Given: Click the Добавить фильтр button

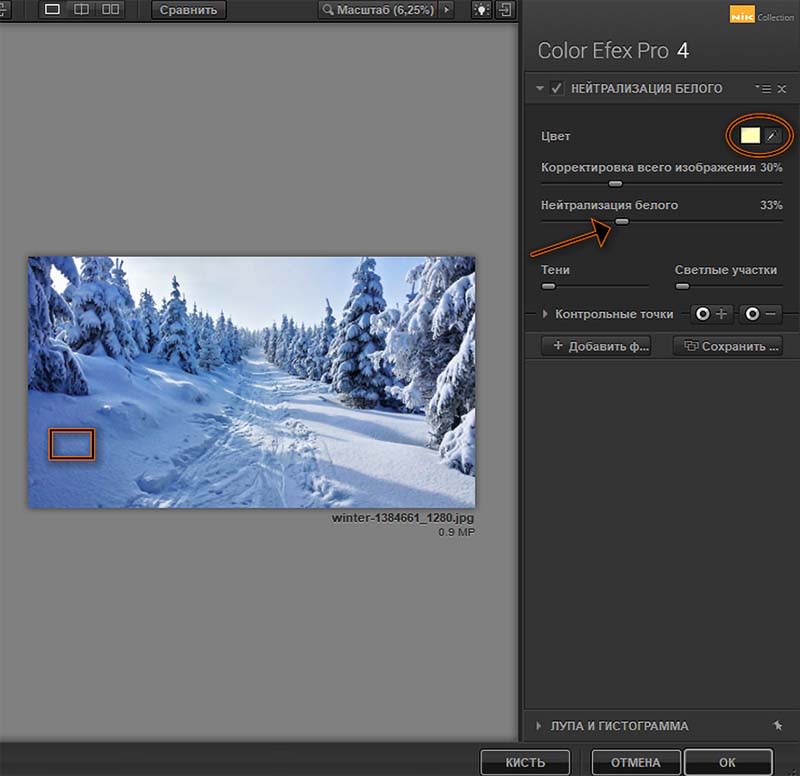Looking at the screenshot, I should [x=596, y=346].
